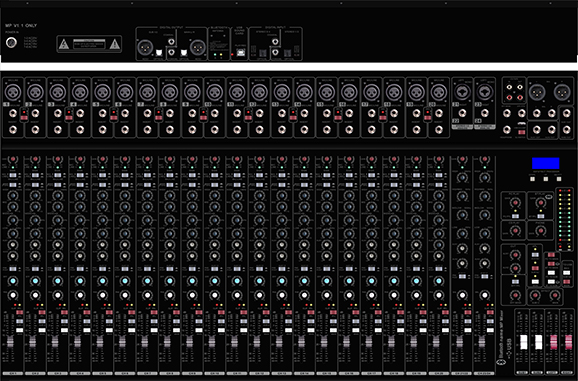Screen dimensions: 578x381
Task: Toggle the channel 10 white bottom switch
Action: tap(221, 330)
